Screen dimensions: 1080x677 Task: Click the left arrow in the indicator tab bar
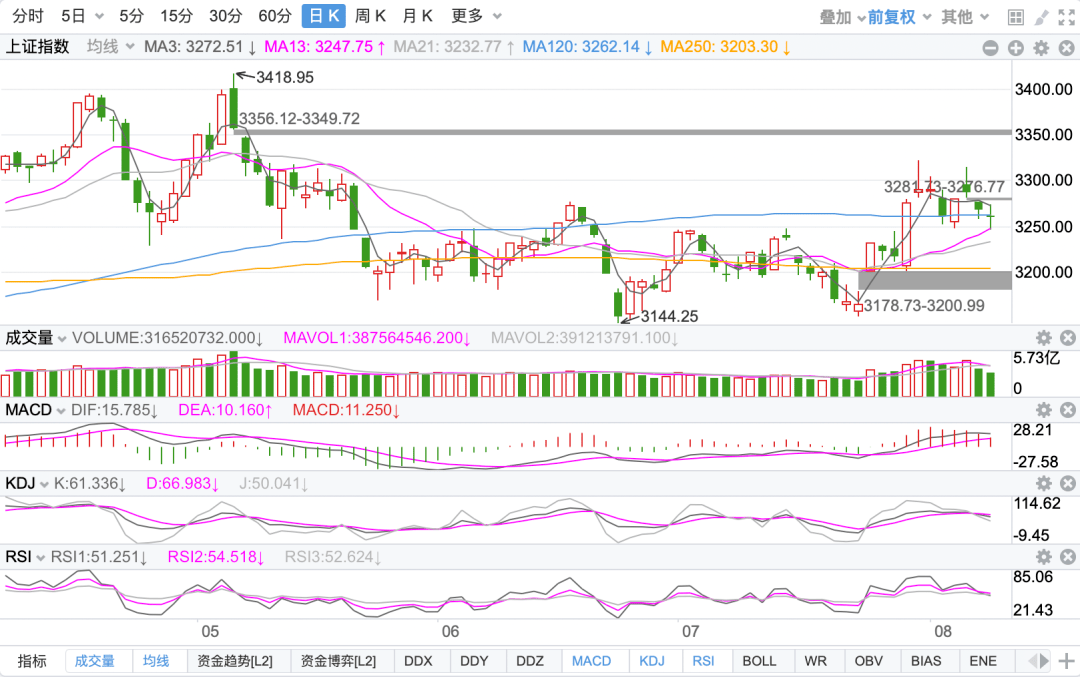pyautogui.click(x=1032, y=661)
